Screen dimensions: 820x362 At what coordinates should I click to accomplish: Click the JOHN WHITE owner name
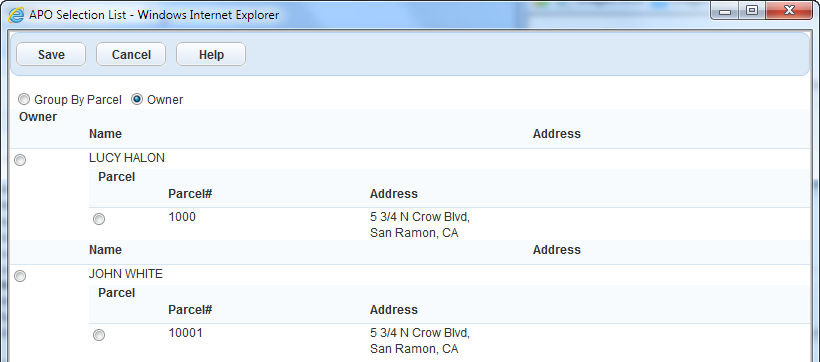pos(126,274)
